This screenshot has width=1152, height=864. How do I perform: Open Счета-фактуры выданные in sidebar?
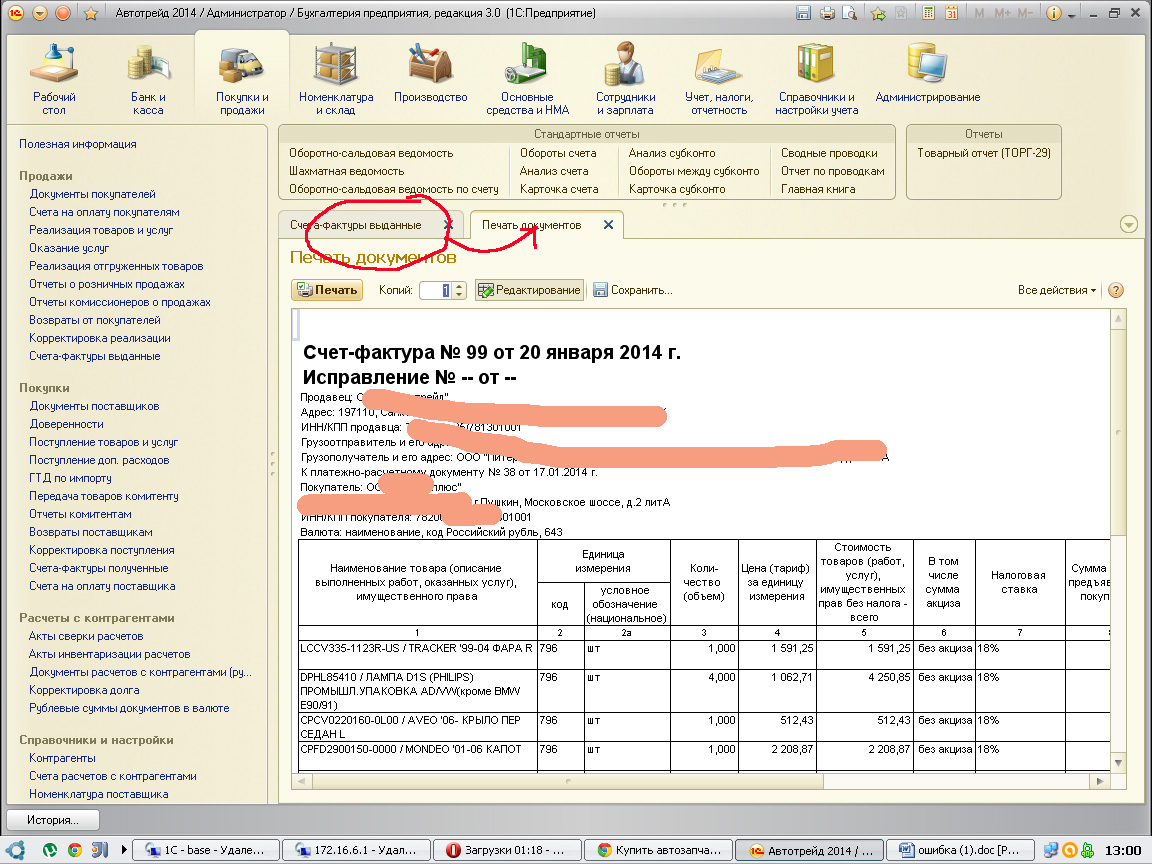pyautogui.click(x=95, y=356)
